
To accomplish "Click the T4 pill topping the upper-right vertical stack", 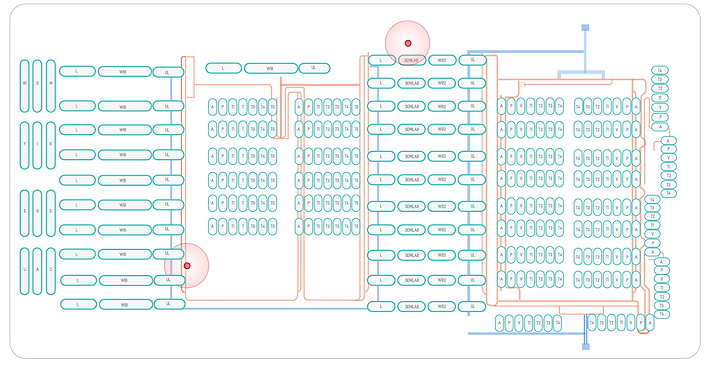I will click(x=660, y=70).
